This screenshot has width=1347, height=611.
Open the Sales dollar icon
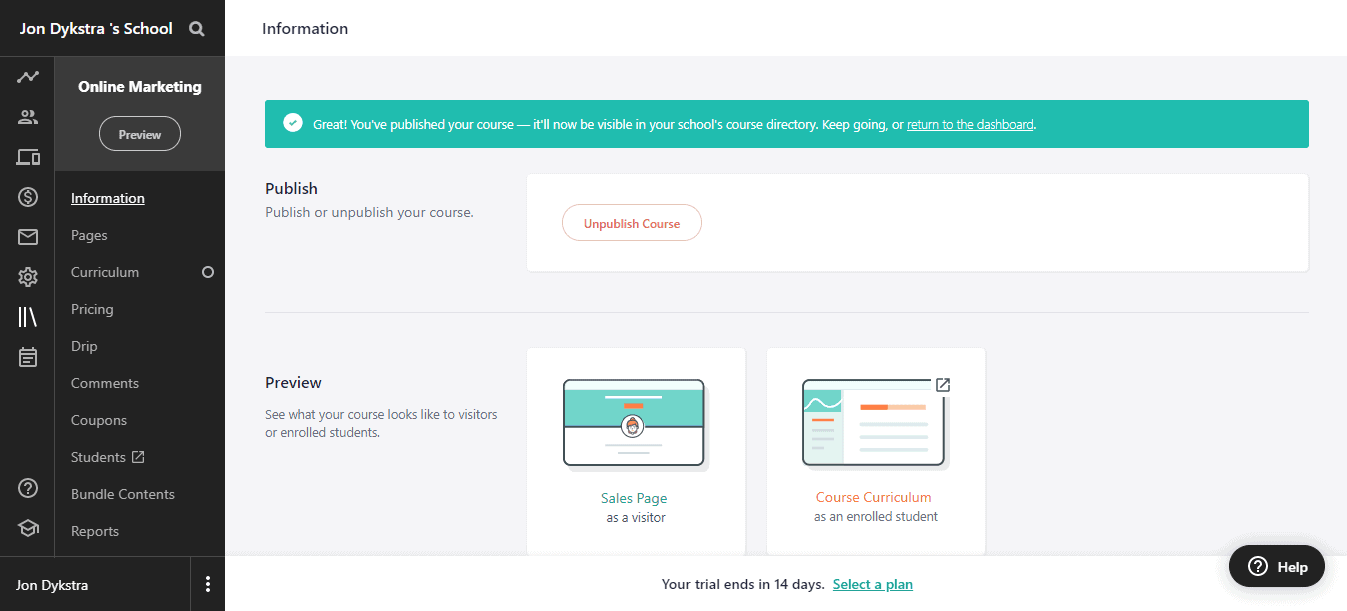28,197
